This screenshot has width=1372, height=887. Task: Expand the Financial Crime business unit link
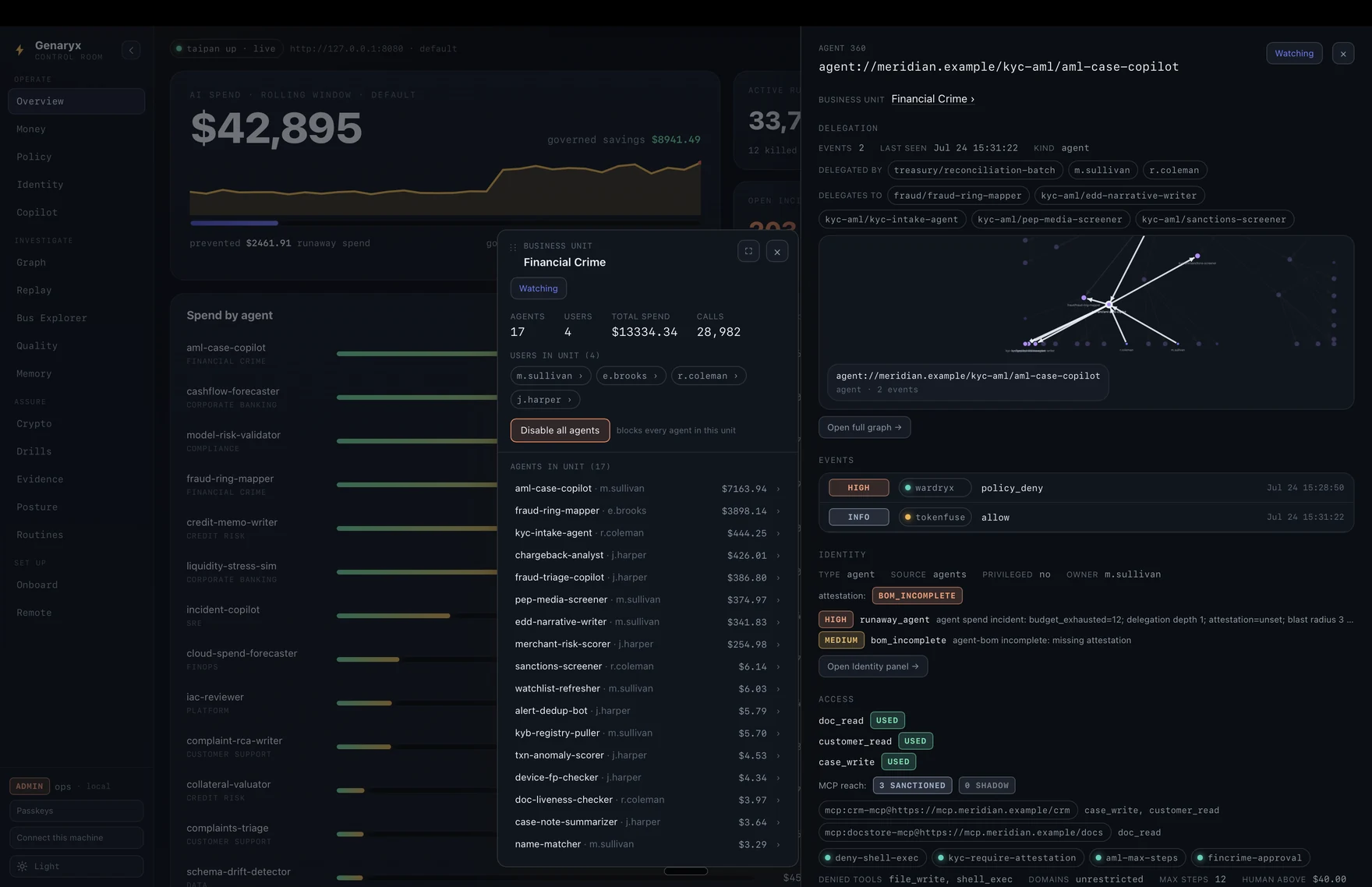[x=932, y=99]
